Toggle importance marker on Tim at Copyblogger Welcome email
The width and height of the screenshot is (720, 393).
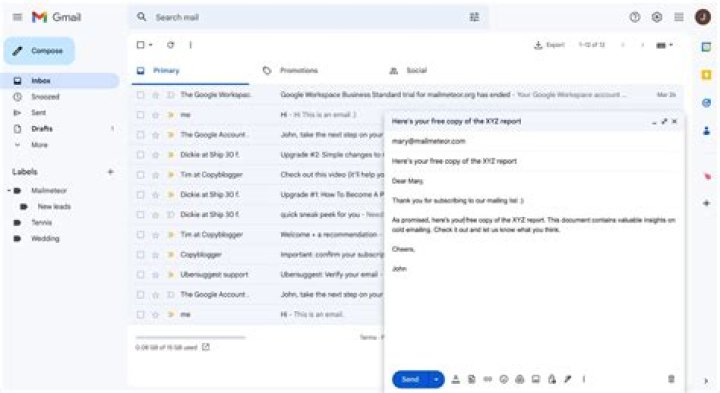171,235
